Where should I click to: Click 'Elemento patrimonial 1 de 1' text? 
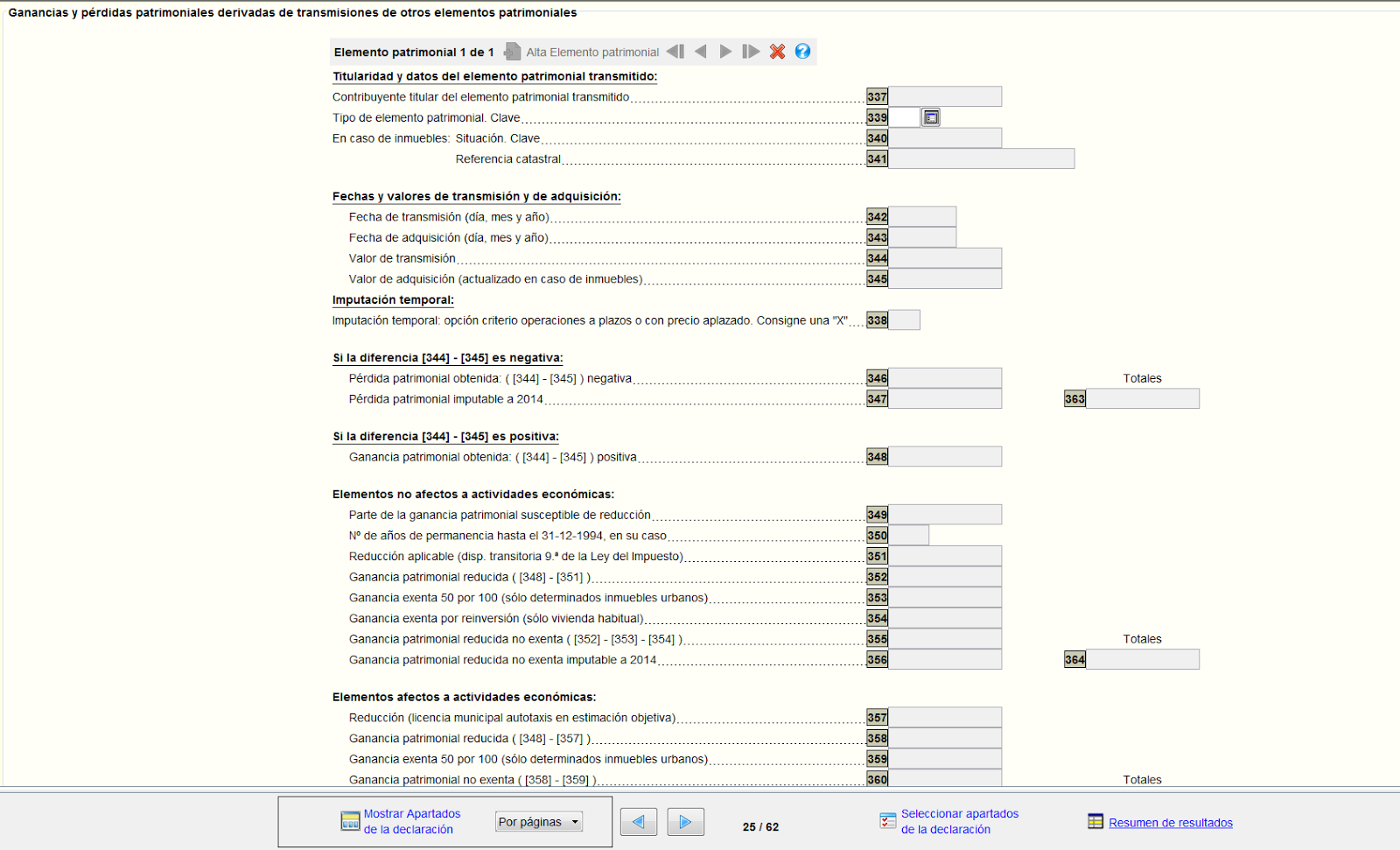coord(414,53)
